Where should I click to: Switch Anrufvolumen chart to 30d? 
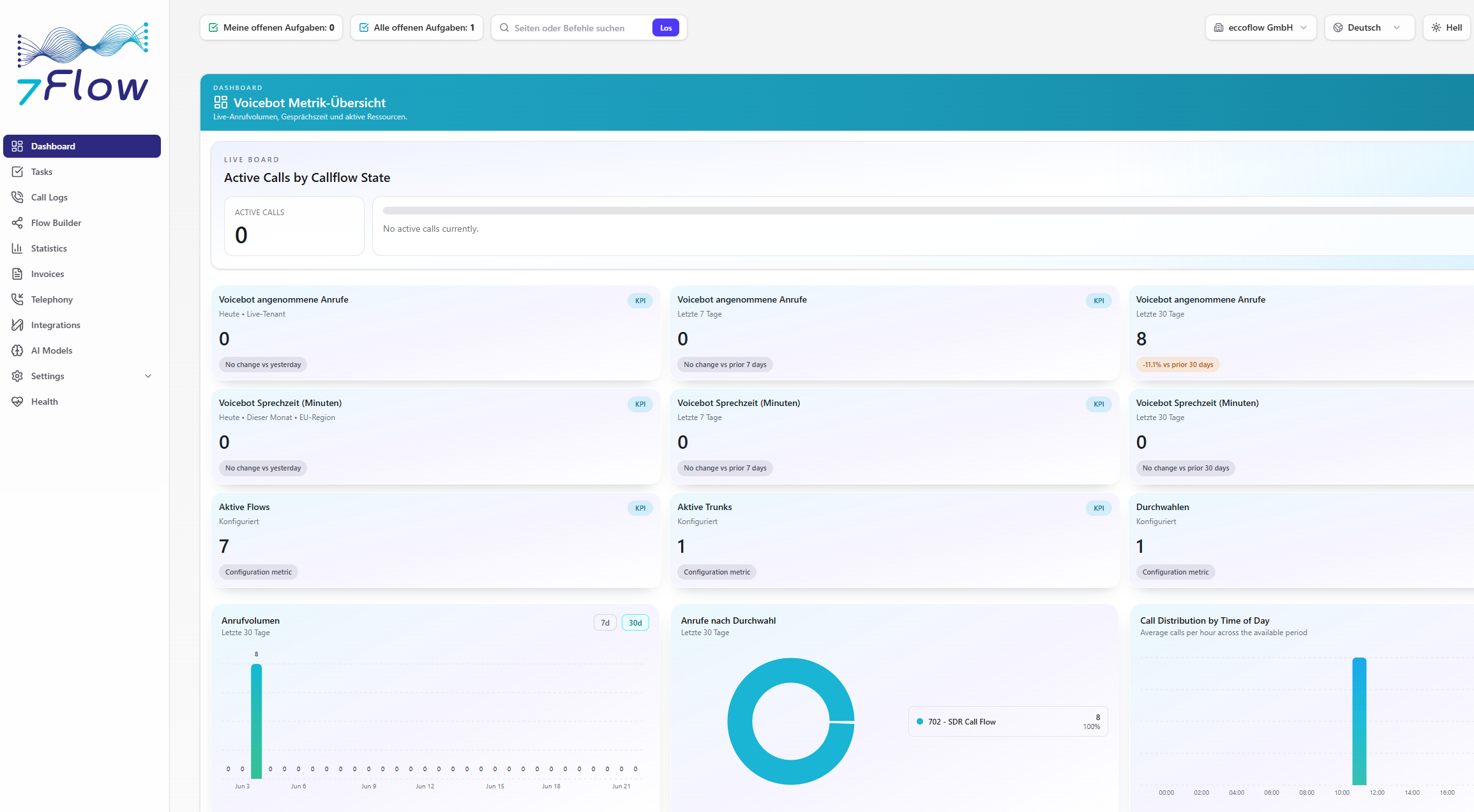635,622
